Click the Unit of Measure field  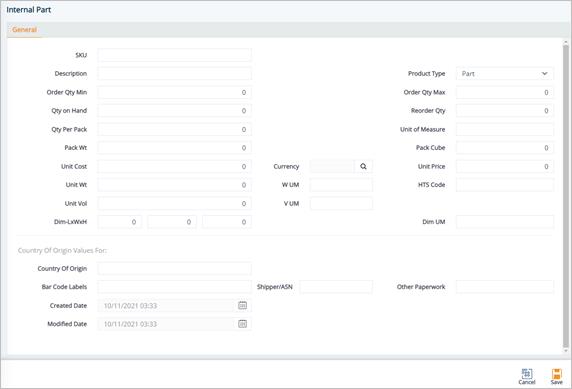coord(505,130)
